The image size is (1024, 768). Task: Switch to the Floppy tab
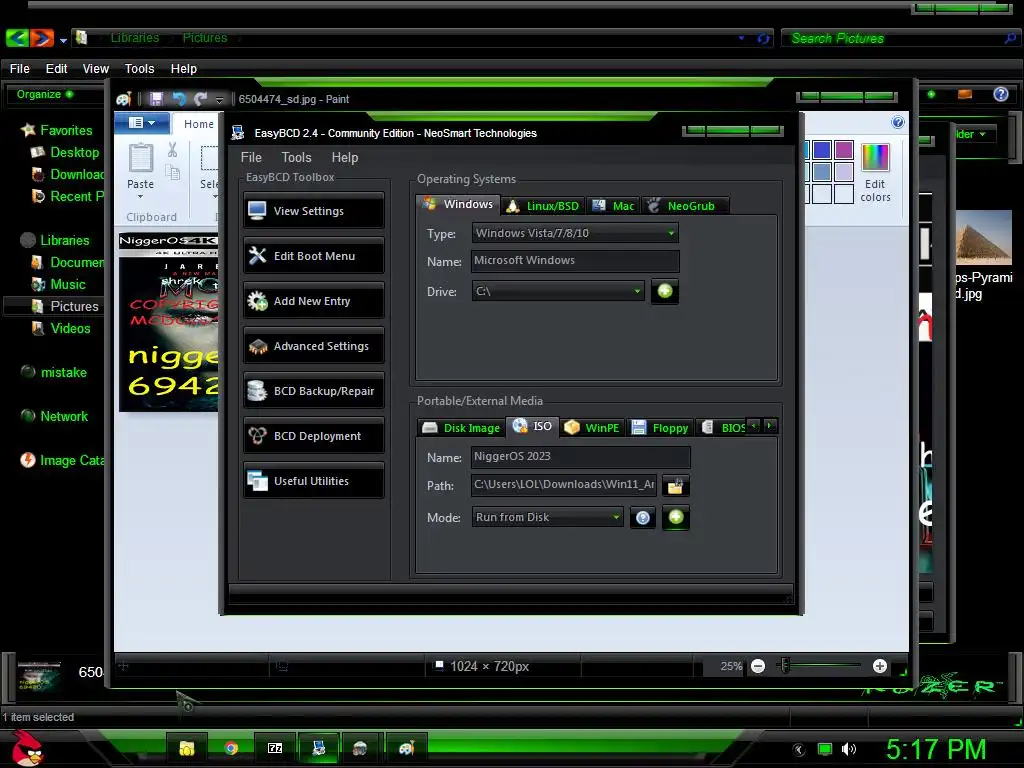660,428
